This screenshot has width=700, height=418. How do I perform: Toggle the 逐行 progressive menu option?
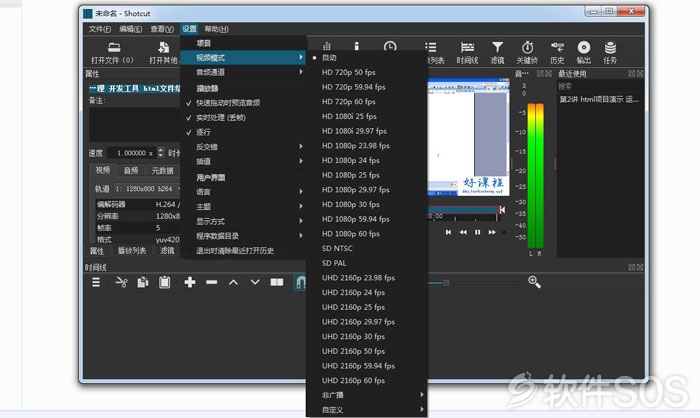pyautogui.click(x=243, y=132)
